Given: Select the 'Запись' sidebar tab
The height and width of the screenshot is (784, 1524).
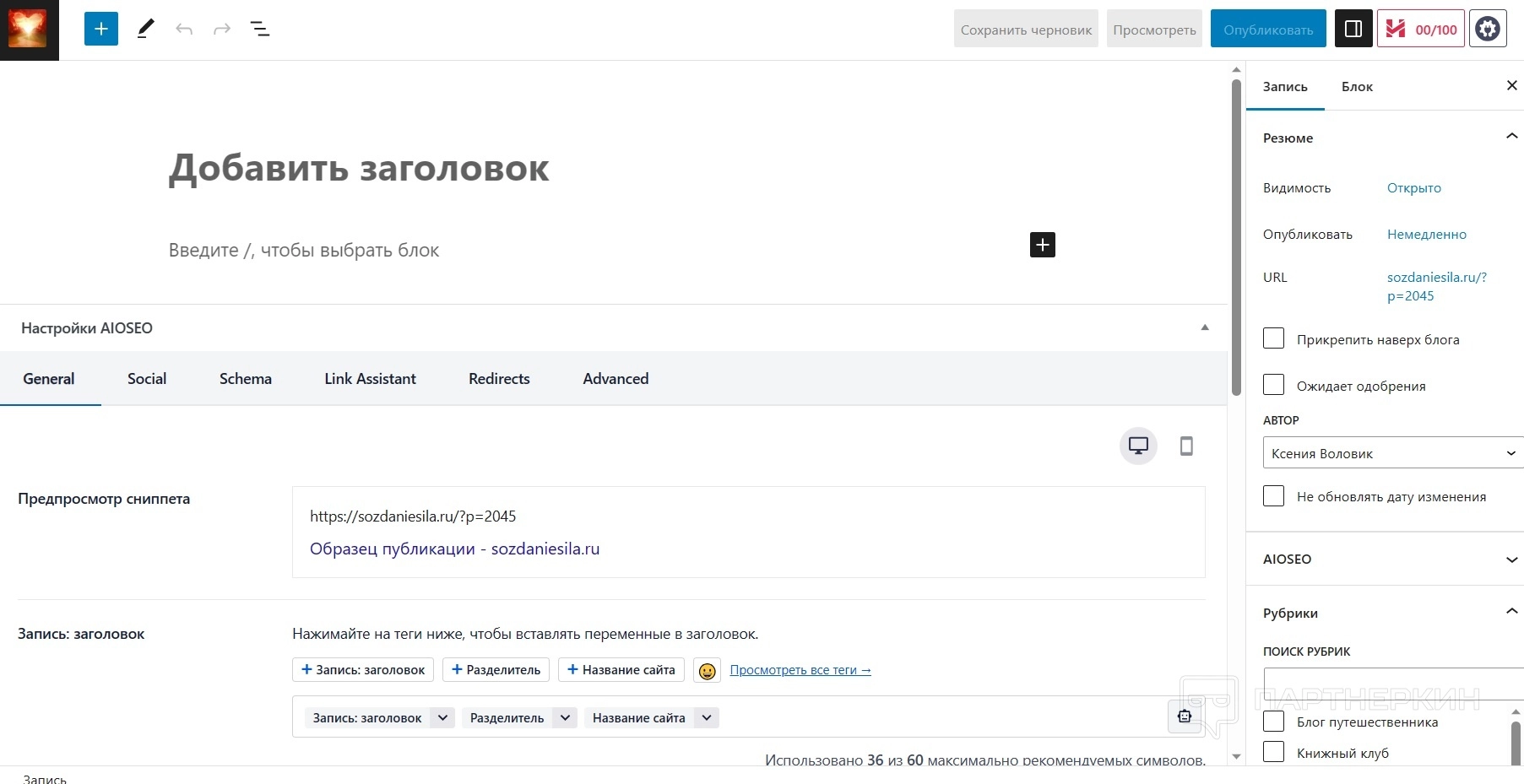Looking at the screenshot, I should [x=1285, y=86].
